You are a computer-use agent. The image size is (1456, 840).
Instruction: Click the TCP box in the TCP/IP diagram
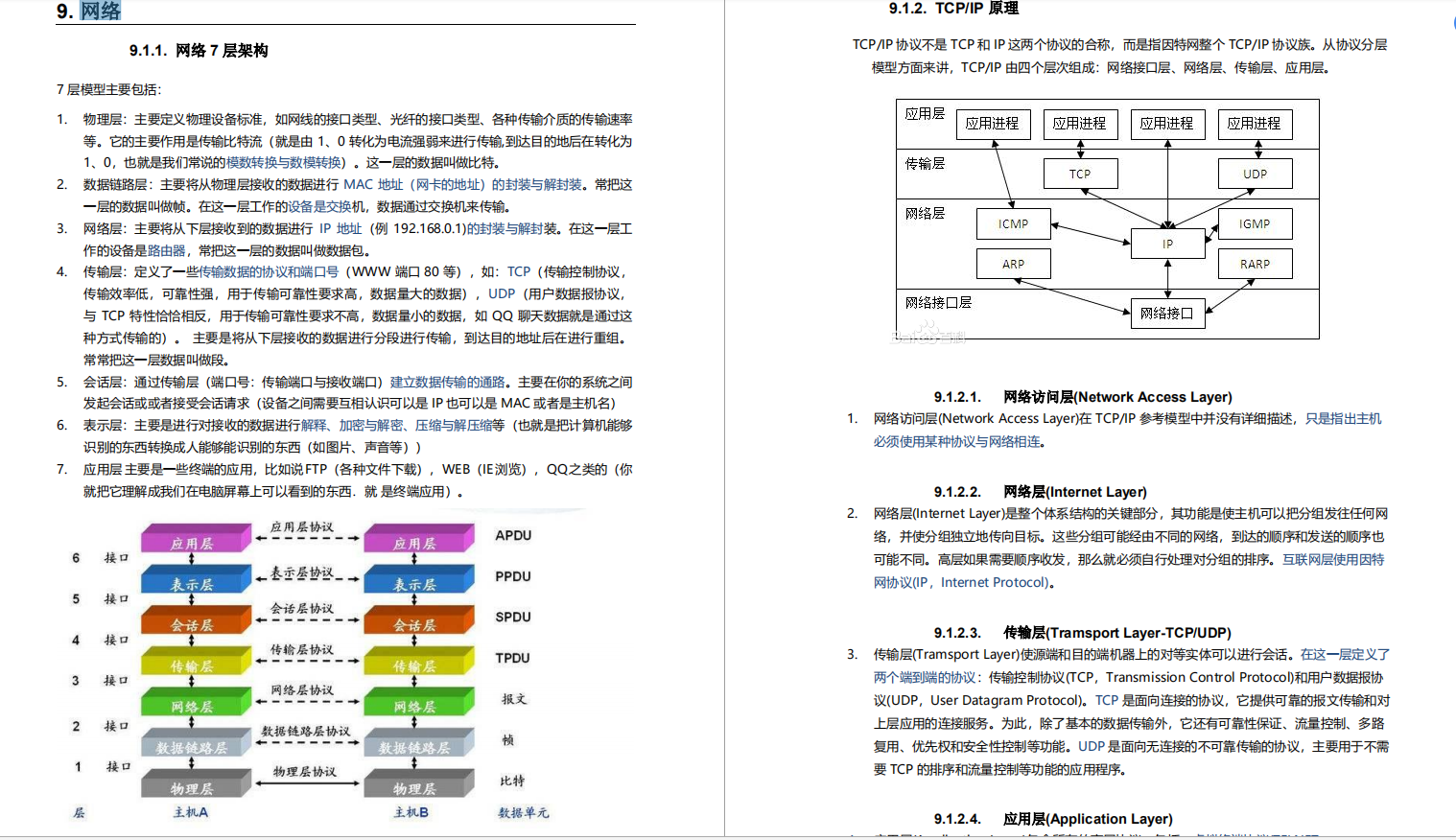tap(1080, 173)
